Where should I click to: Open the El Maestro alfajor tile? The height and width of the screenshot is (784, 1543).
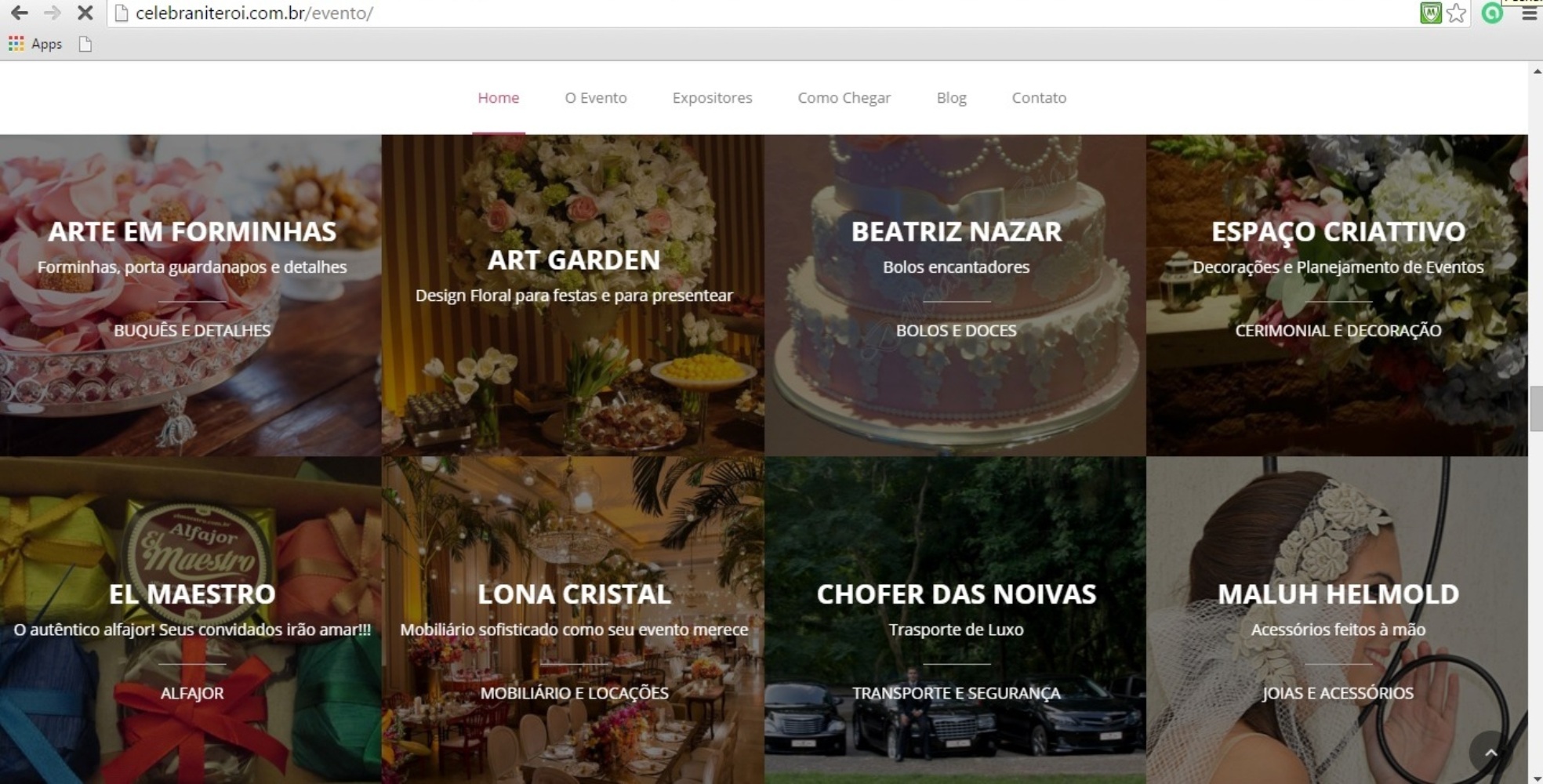coord(191,620)
